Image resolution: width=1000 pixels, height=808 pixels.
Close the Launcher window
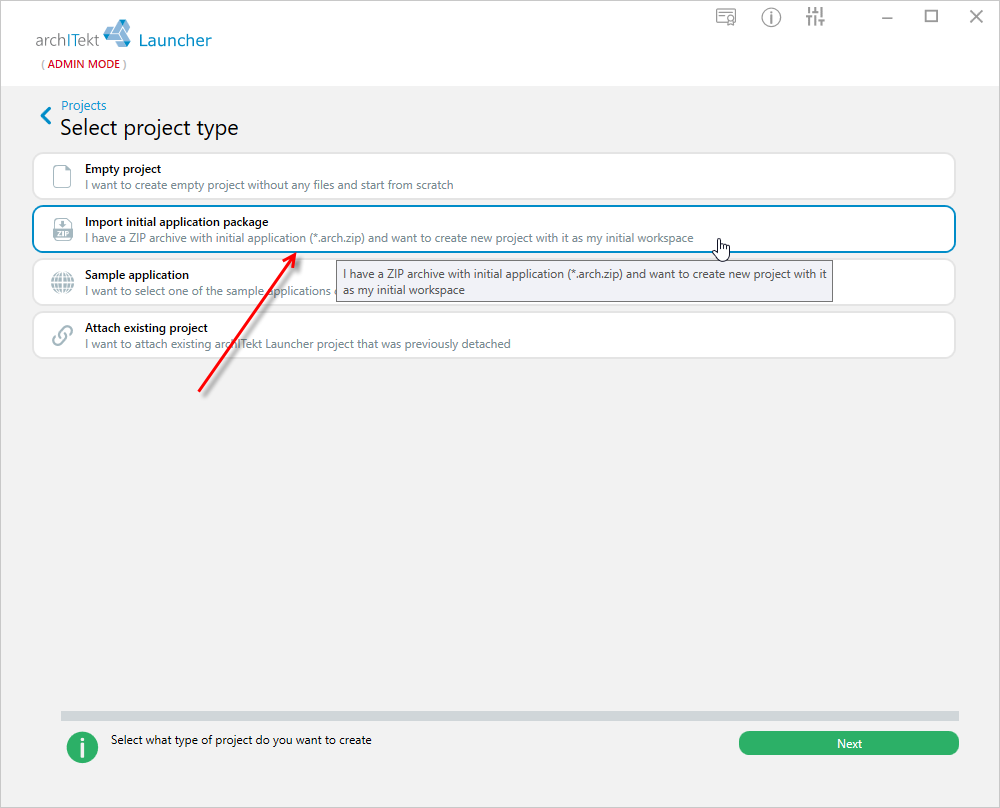[x=976, y=17]
